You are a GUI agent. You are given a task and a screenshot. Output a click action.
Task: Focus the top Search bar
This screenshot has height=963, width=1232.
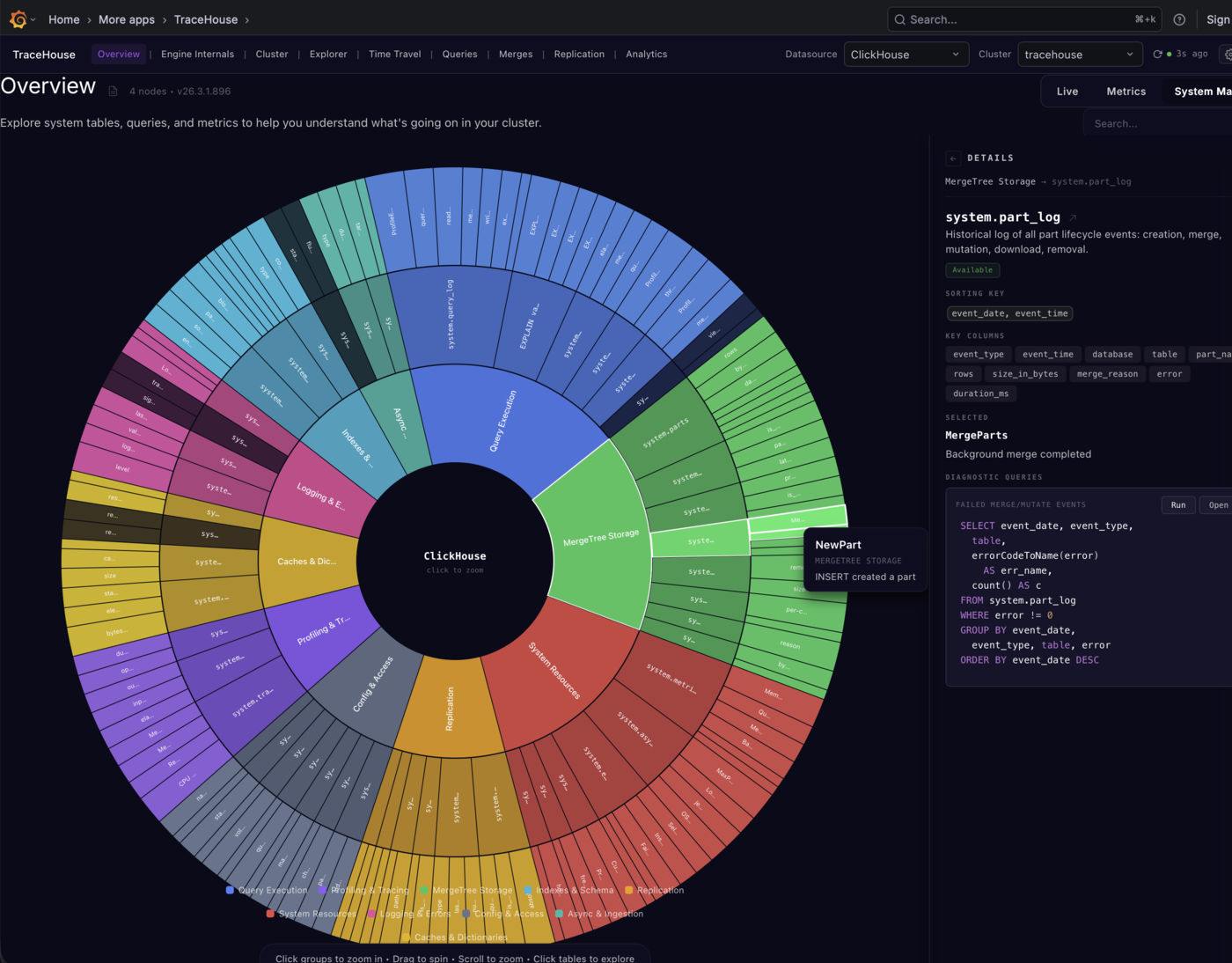pyautogui.click(x=1024, y=19)
